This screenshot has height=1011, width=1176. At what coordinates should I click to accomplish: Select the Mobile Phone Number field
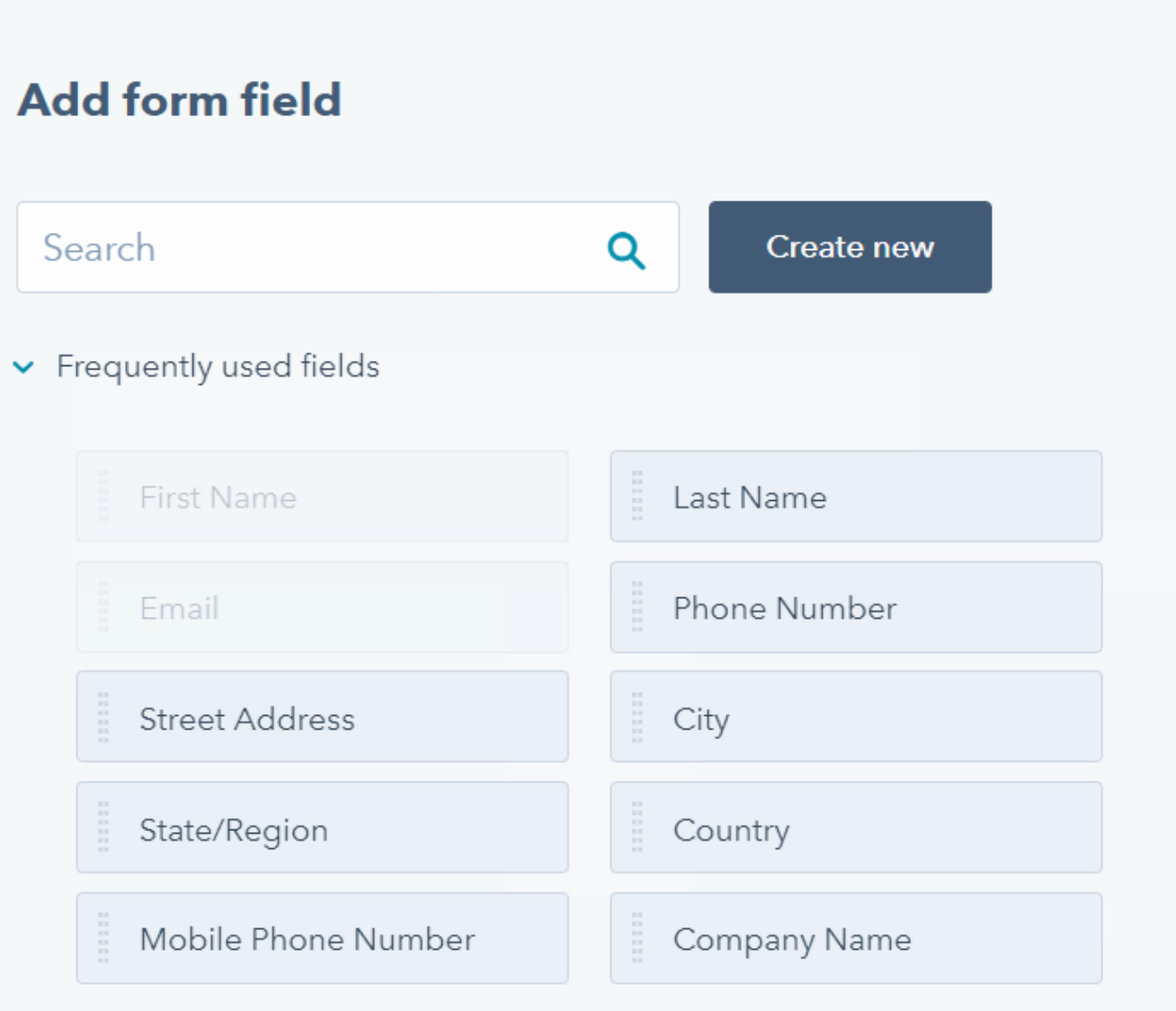[322, 938]
